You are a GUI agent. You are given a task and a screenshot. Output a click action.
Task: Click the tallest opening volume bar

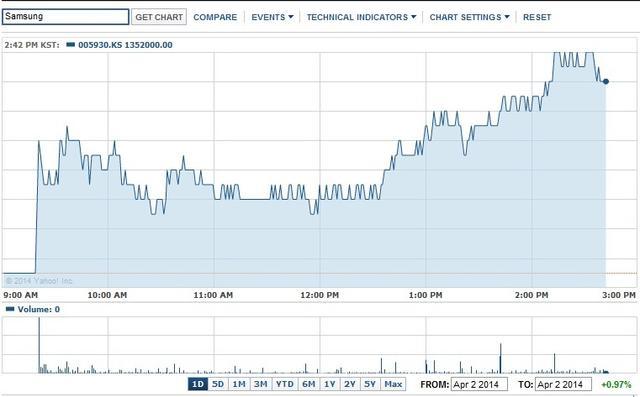(39, 345)
